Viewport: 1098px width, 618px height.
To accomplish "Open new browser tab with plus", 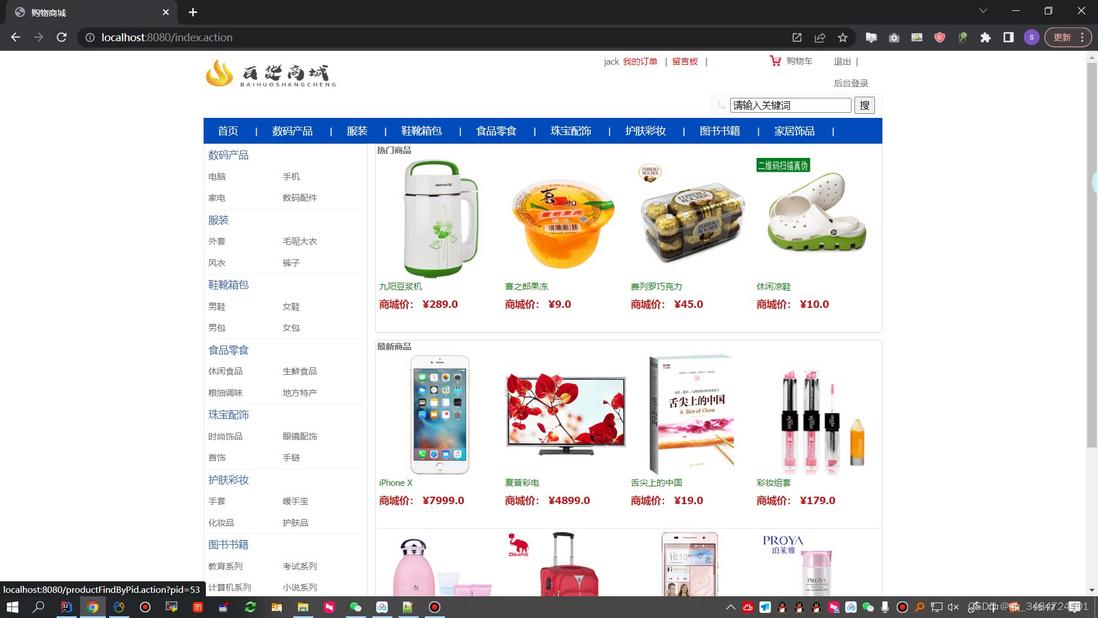I will point(193,12).
